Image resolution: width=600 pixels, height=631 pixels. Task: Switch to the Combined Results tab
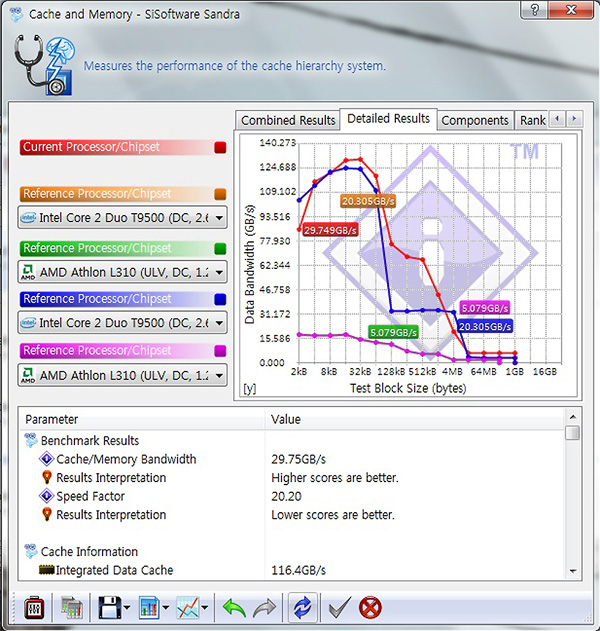288,120
